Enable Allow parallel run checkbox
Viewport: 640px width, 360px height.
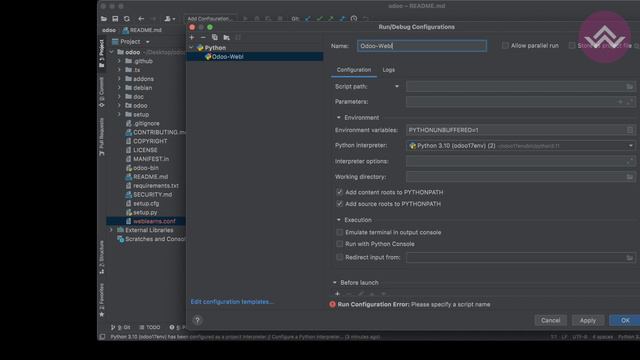click(505, 46)
